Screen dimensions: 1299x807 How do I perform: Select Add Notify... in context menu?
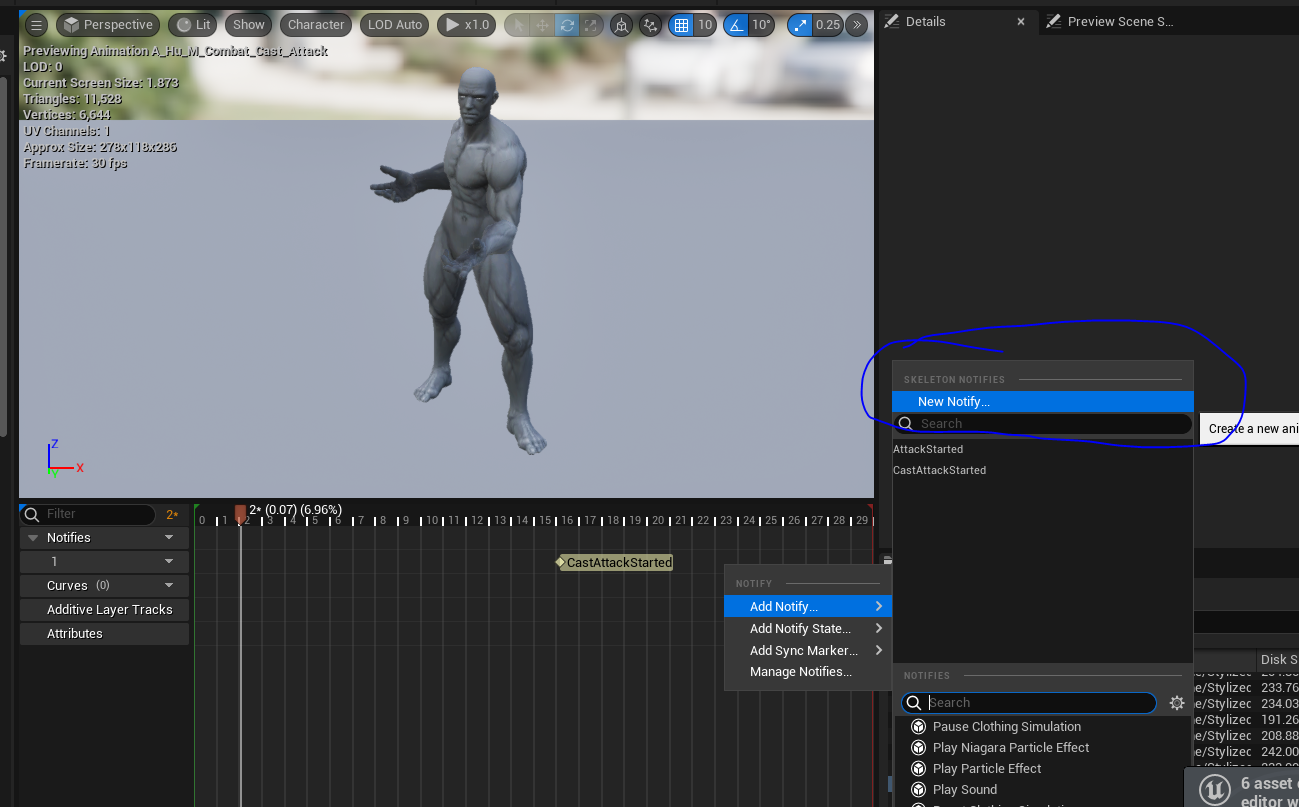(x=808, y=607)
